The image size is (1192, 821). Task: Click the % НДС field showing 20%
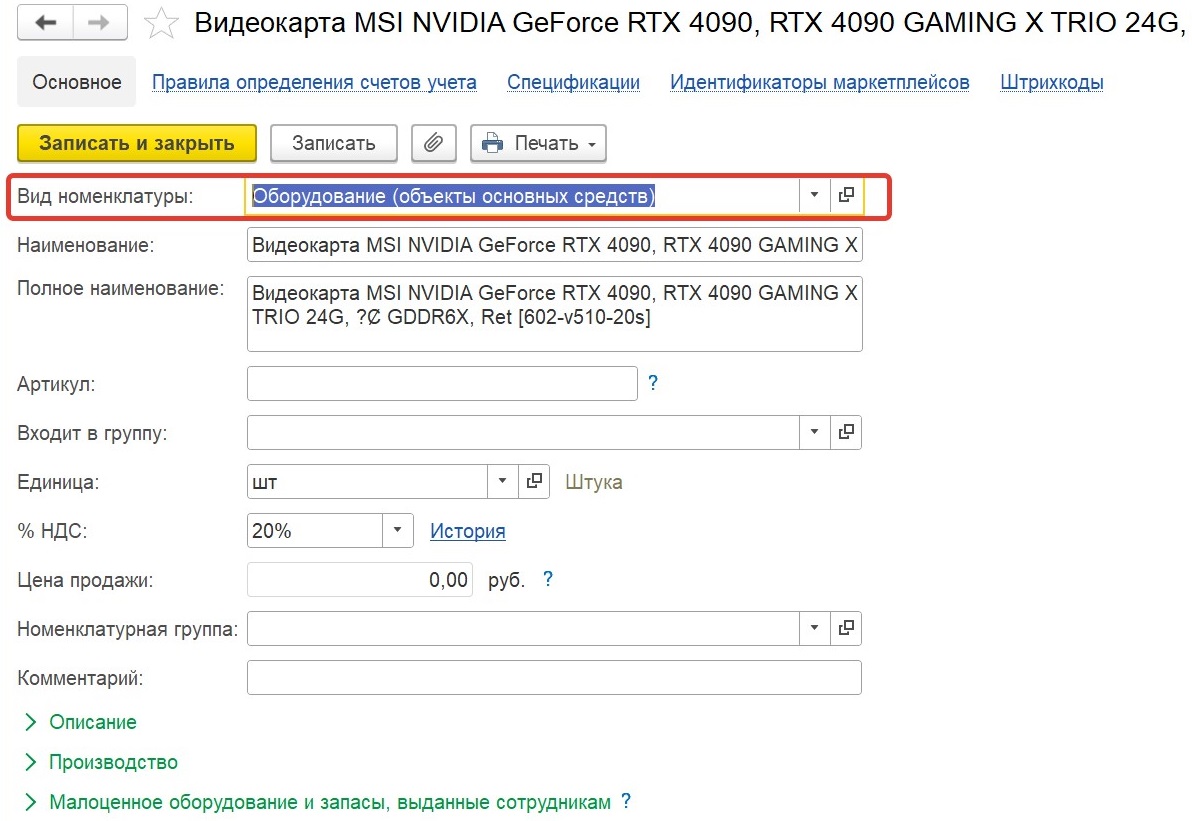[315, 531]
